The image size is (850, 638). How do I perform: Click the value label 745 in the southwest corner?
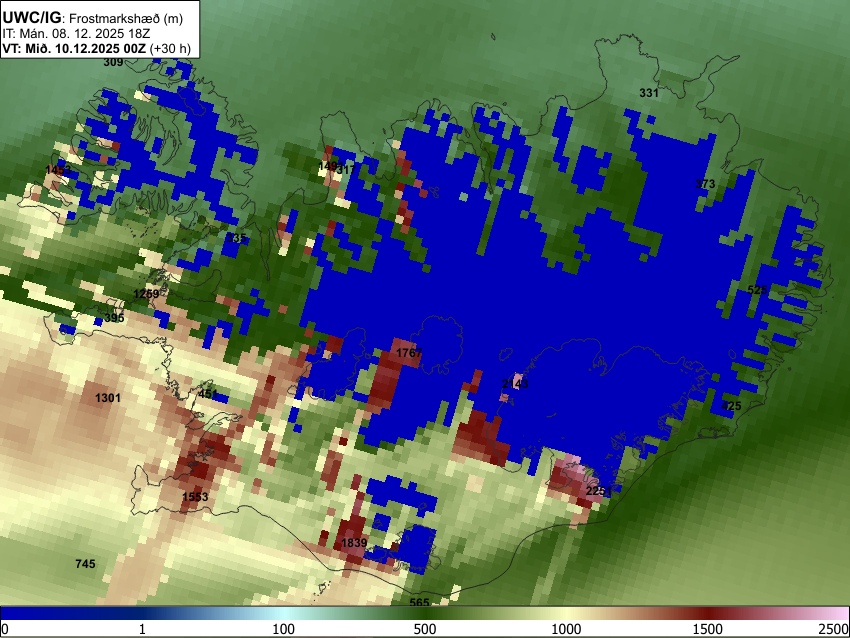tap(85, 564)
